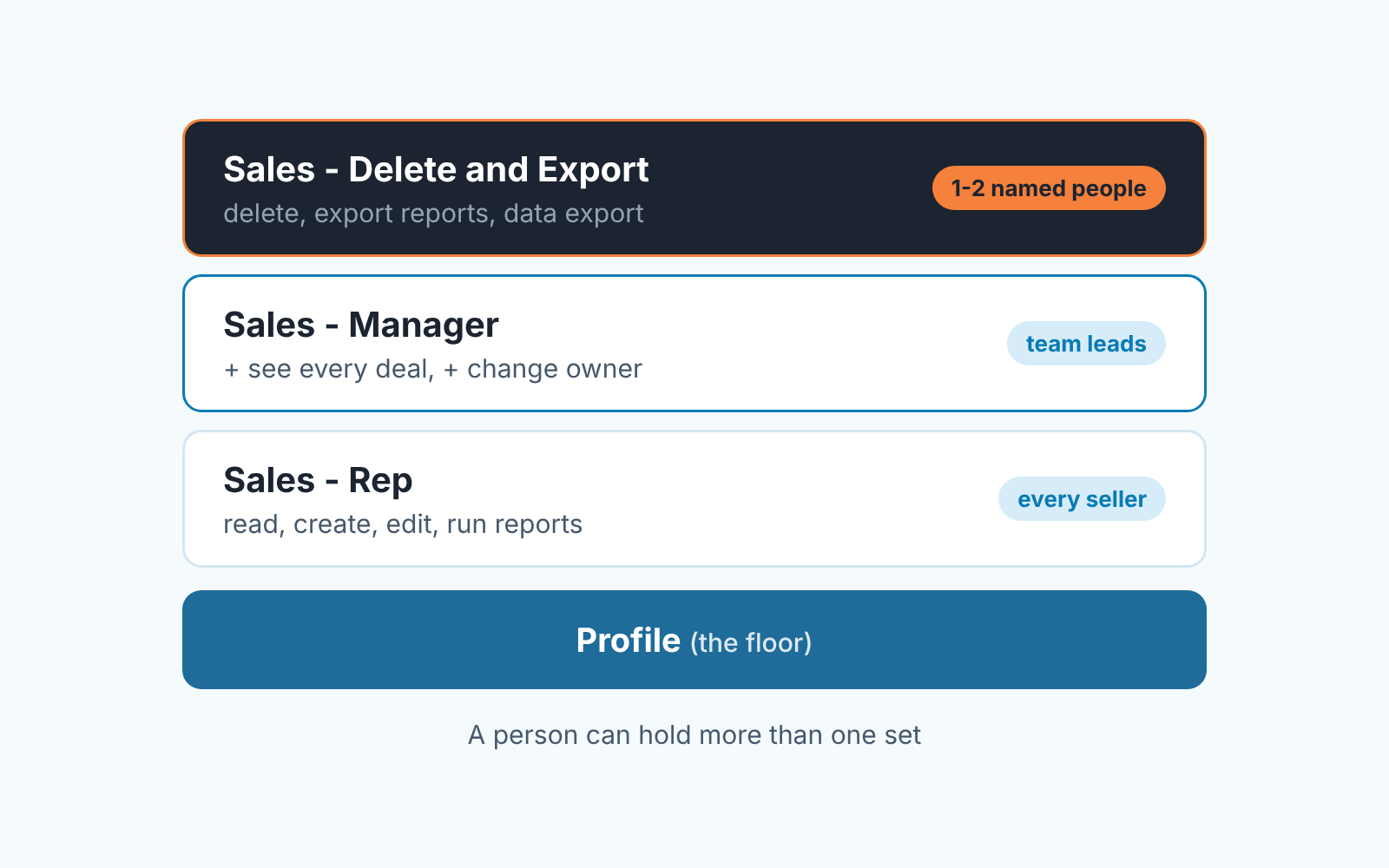This screenshot has height=868, width=1389.
Task: Click the "team leads" badge
Action: [x=1086, y=344]
